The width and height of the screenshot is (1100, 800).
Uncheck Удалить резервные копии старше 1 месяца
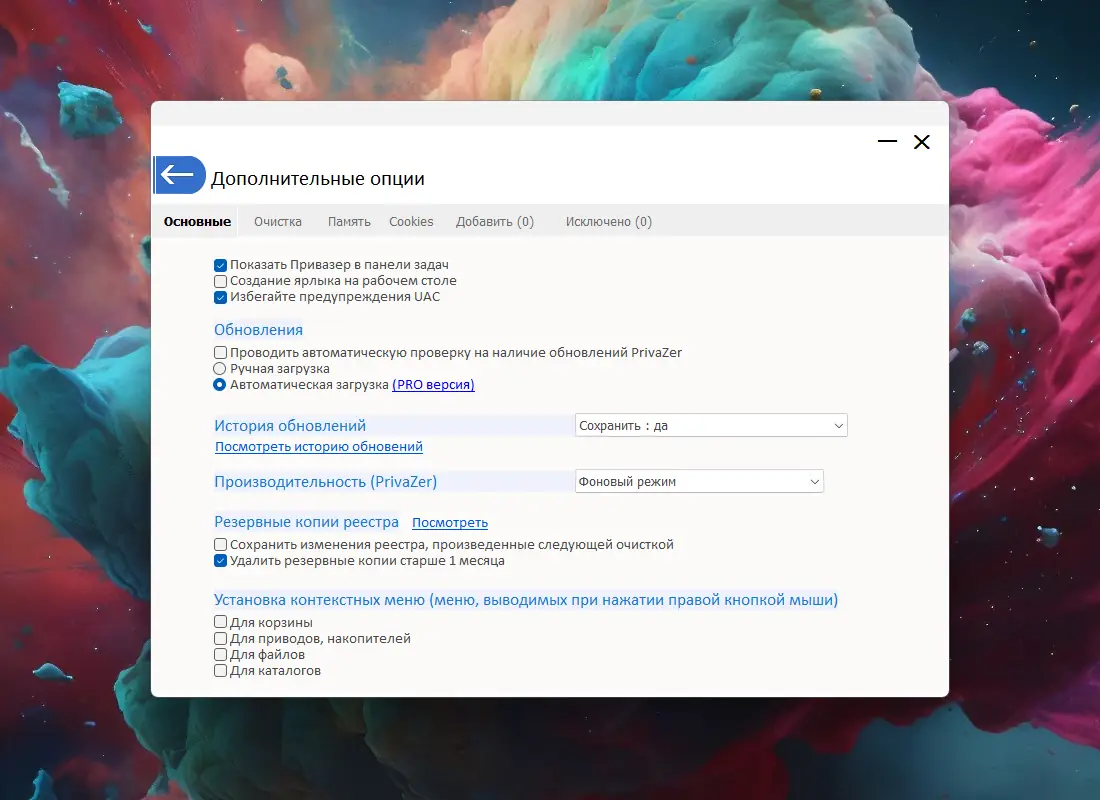(220, 561)
